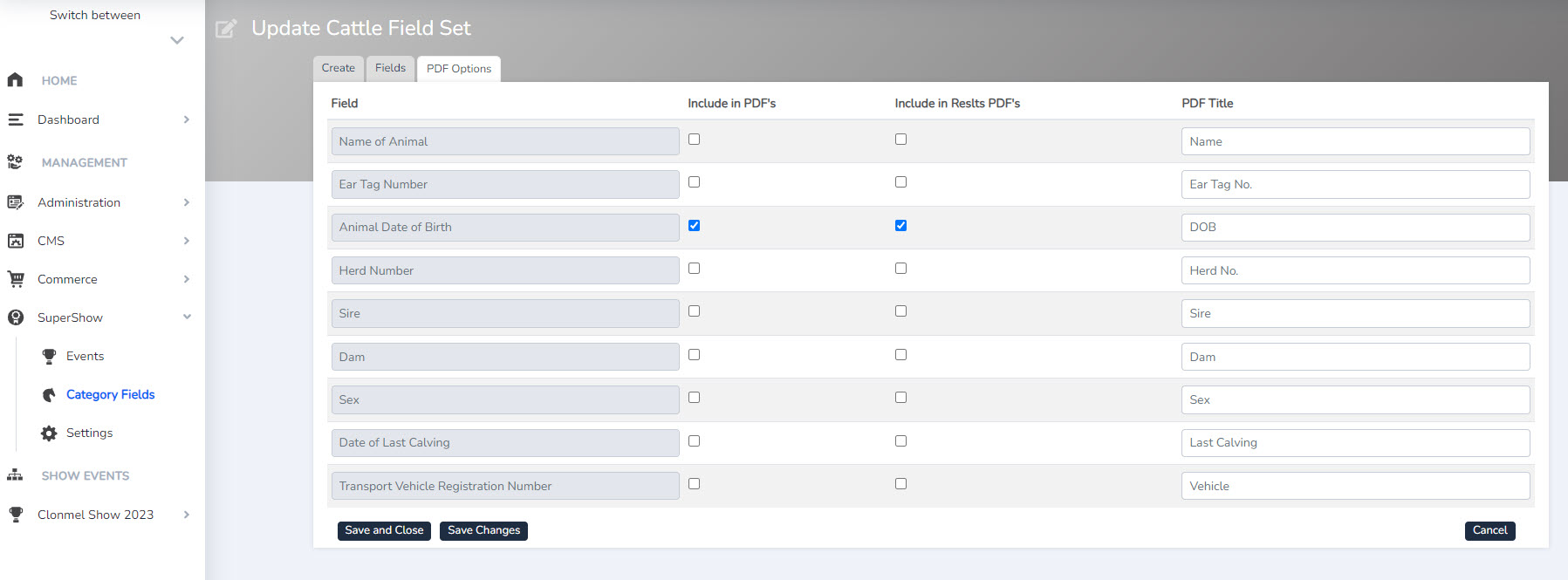Expand the Clonmel Show 2023 menu chevron

(x=186, y=515)
